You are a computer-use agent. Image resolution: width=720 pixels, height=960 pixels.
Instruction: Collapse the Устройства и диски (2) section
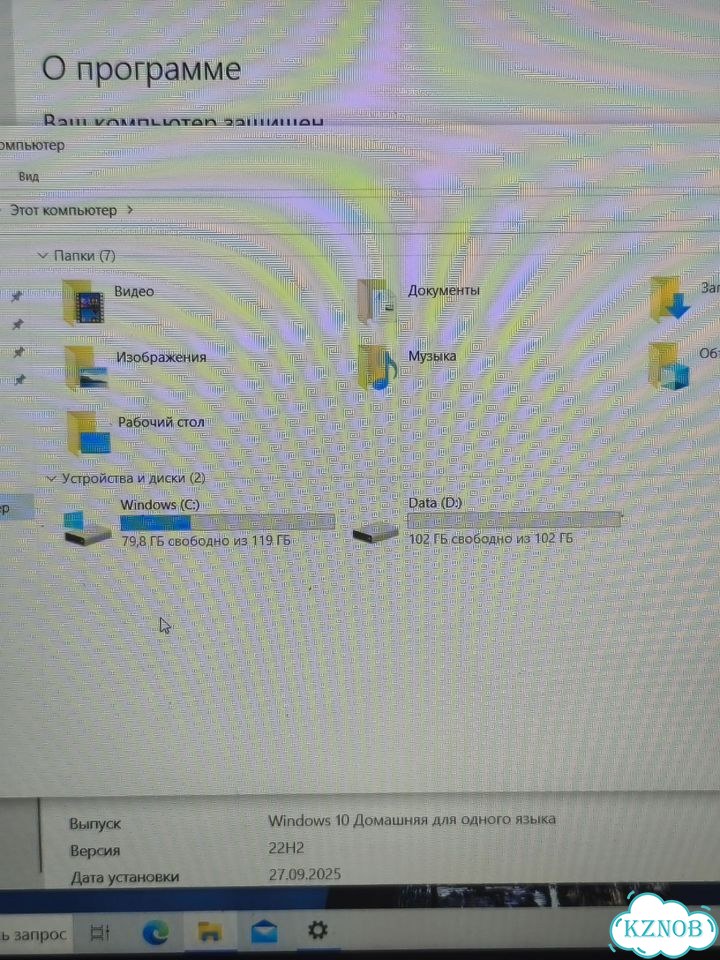pos(51,478)
